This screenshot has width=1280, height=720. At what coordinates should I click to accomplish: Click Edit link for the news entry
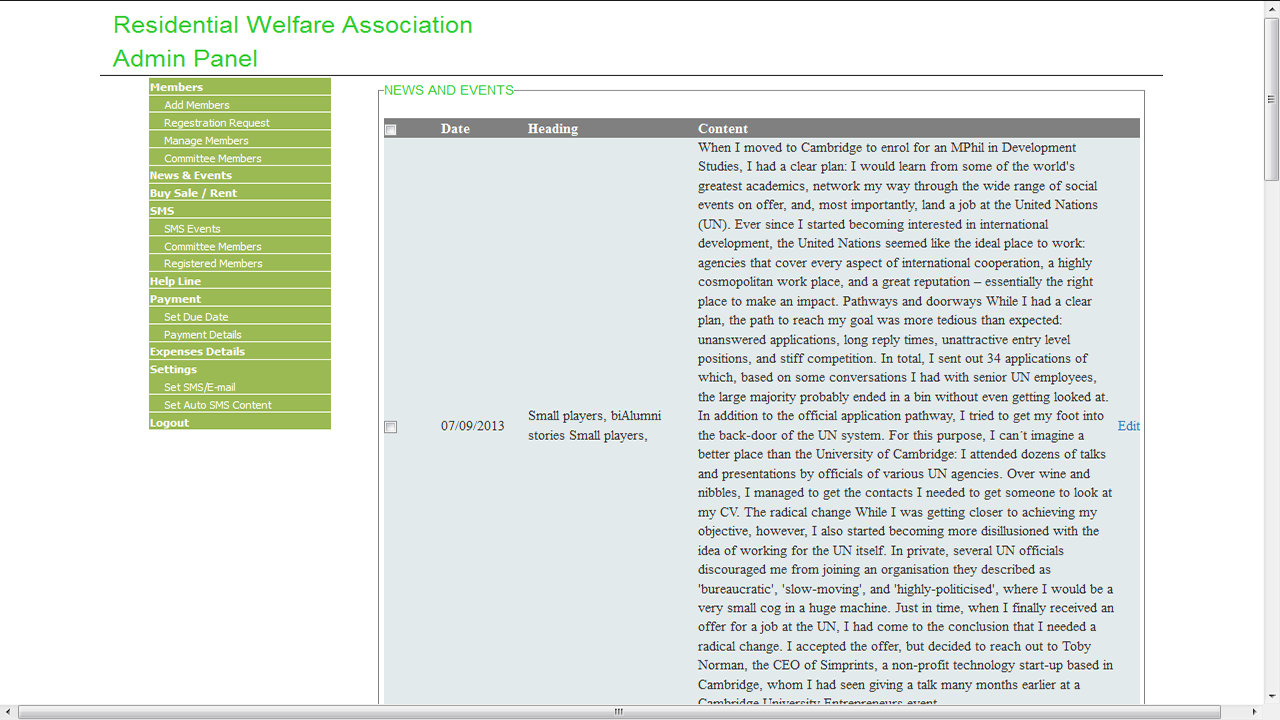[x=1128, y=426]
